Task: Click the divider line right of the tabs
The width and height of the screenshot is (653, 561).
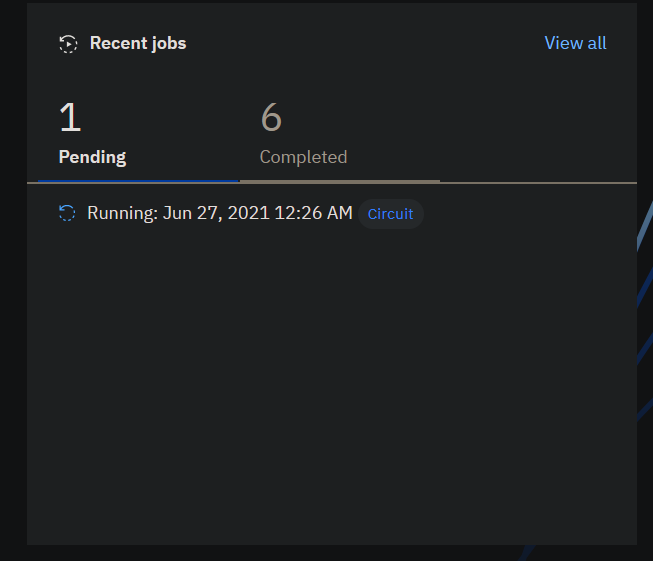Action: (538, 183)
